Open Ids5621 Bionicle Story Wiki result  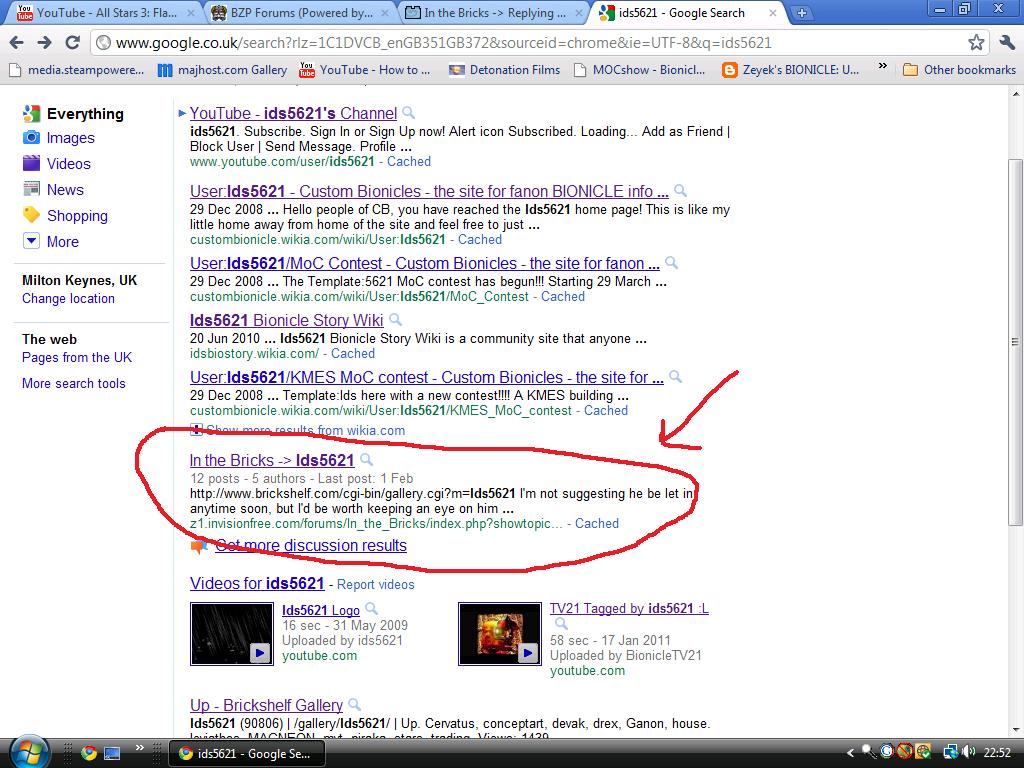coord(286,320)
